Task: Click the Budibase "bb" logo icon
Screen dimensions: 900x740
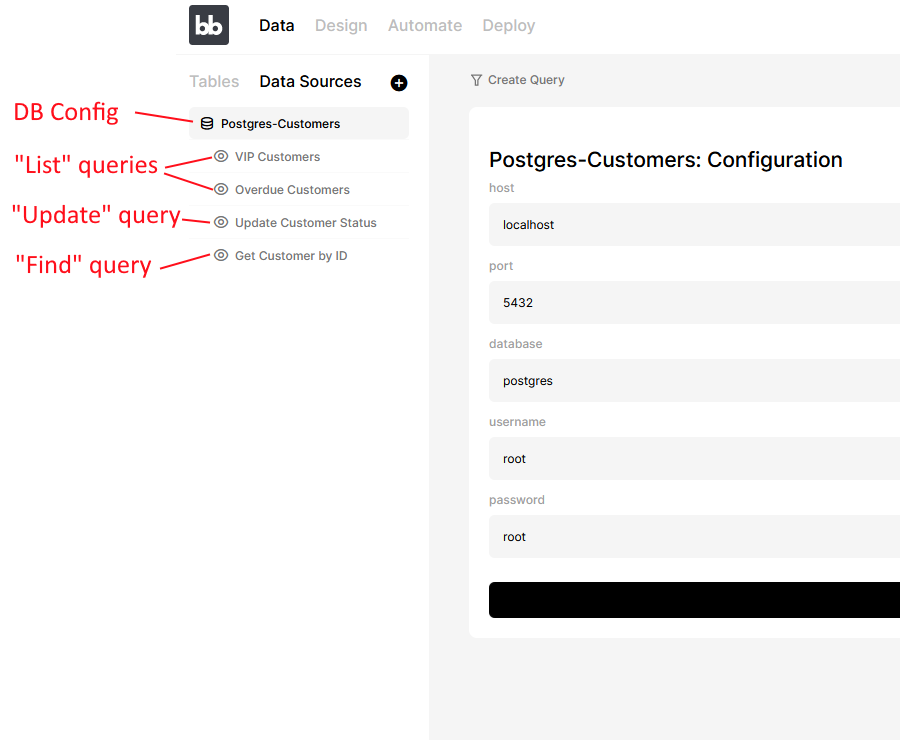Action: pos(208,24)
